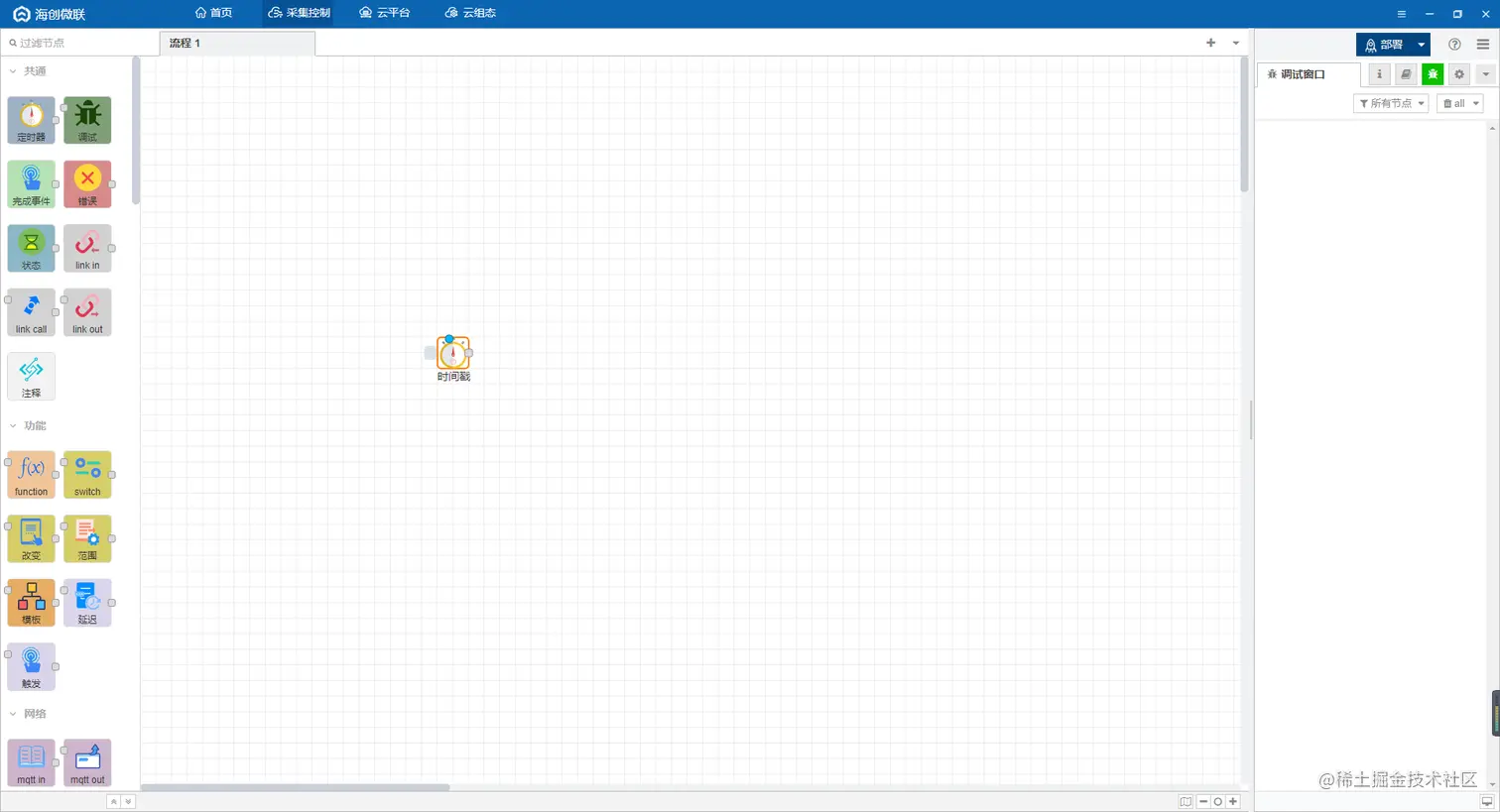Select the 时间戳 node on the canvas

(453, 353)
